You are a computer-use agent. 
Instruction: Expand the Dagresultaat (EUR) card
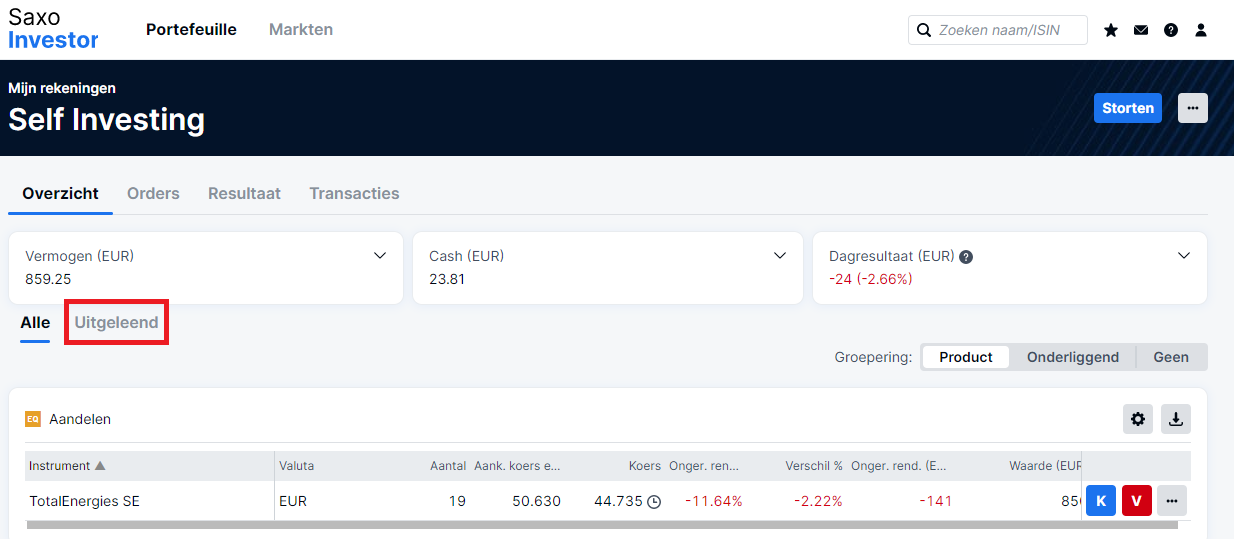[x=1184, y=256]
